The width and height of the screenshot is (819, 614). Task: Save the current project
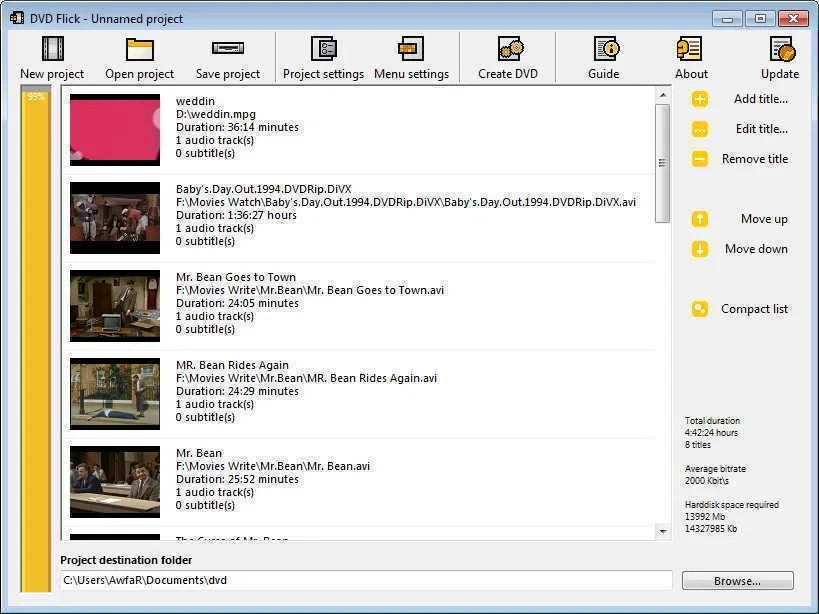point(227,55)
